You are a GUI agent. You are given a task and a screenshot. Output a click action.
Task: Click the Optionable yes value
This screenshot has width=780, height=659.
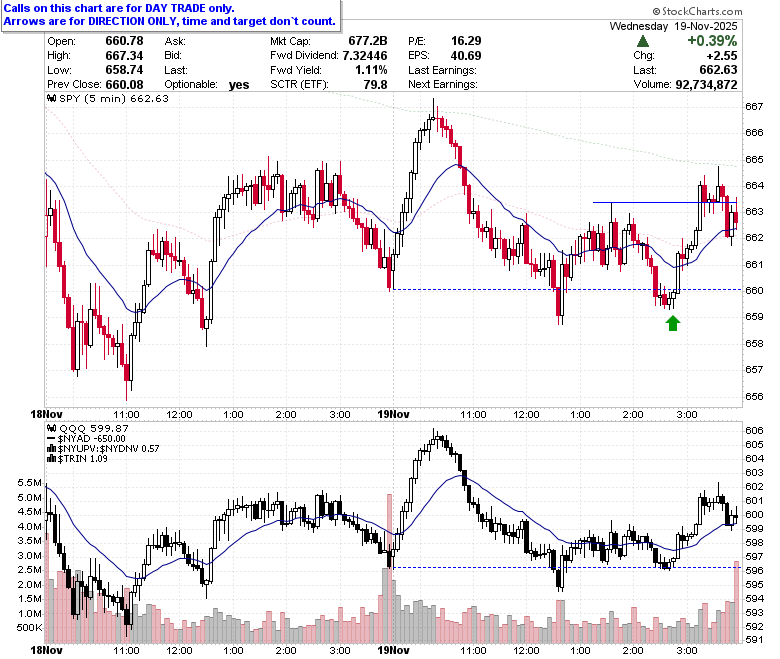[x=239, y=85]
